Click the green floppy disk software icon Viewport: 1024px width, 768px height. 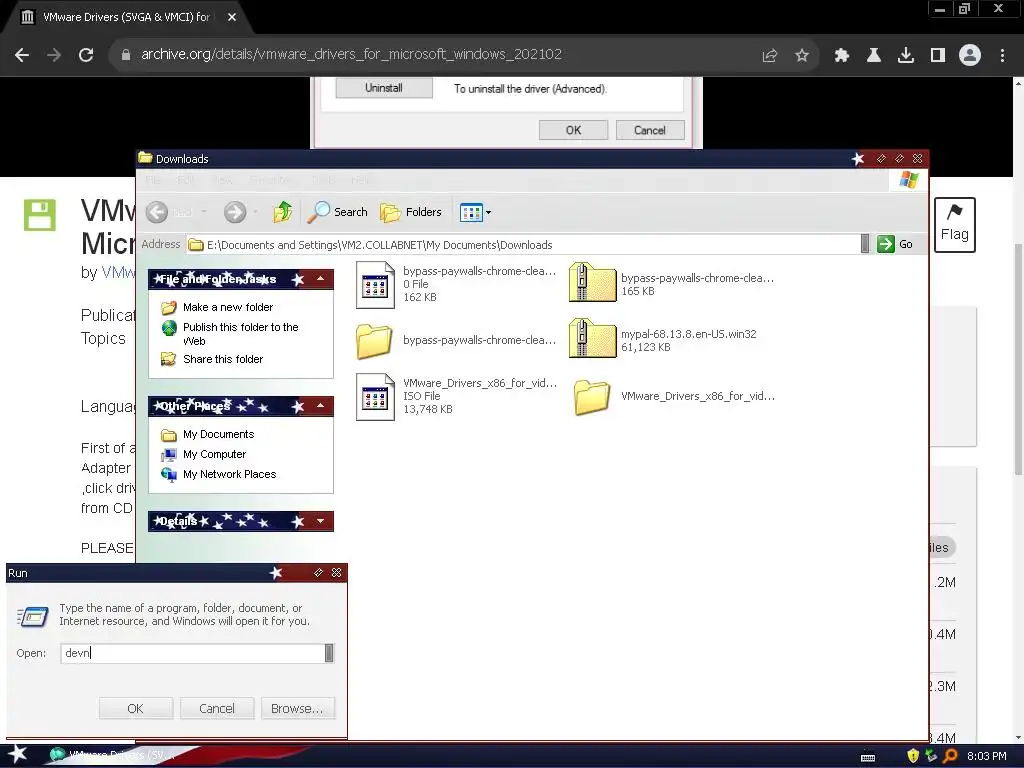40,215
